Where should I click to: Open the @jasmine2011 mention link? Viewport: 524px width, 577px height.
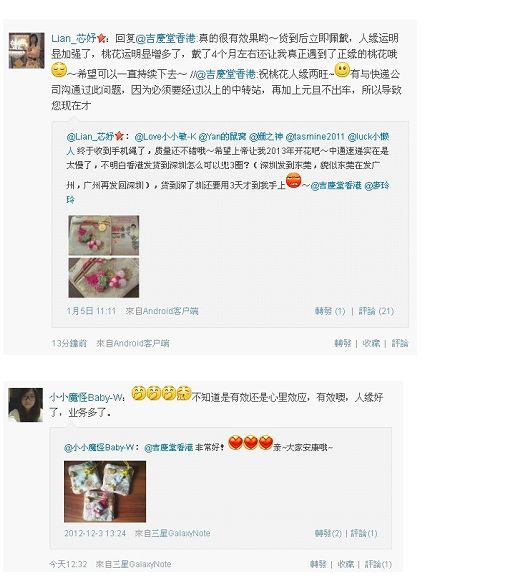click(x=315, y=137)
